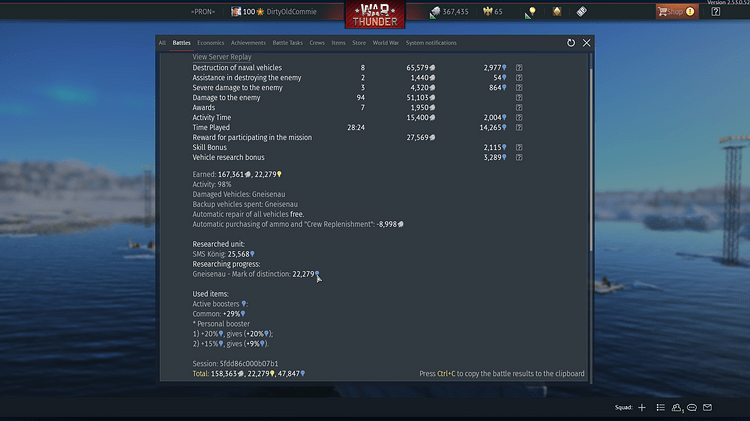Show info for the Skill Bonus row
The image size is (750, 421).
click(x=519, y=147)
